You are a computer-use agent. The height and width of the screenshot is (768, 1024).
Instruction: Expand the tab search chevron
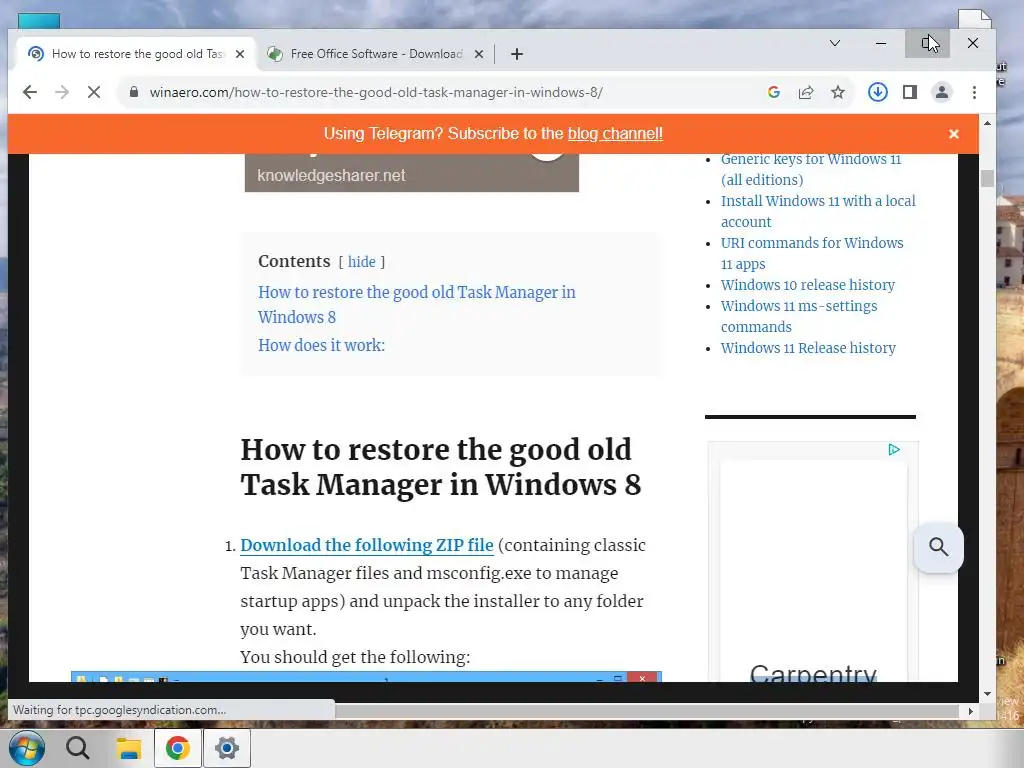835,43
